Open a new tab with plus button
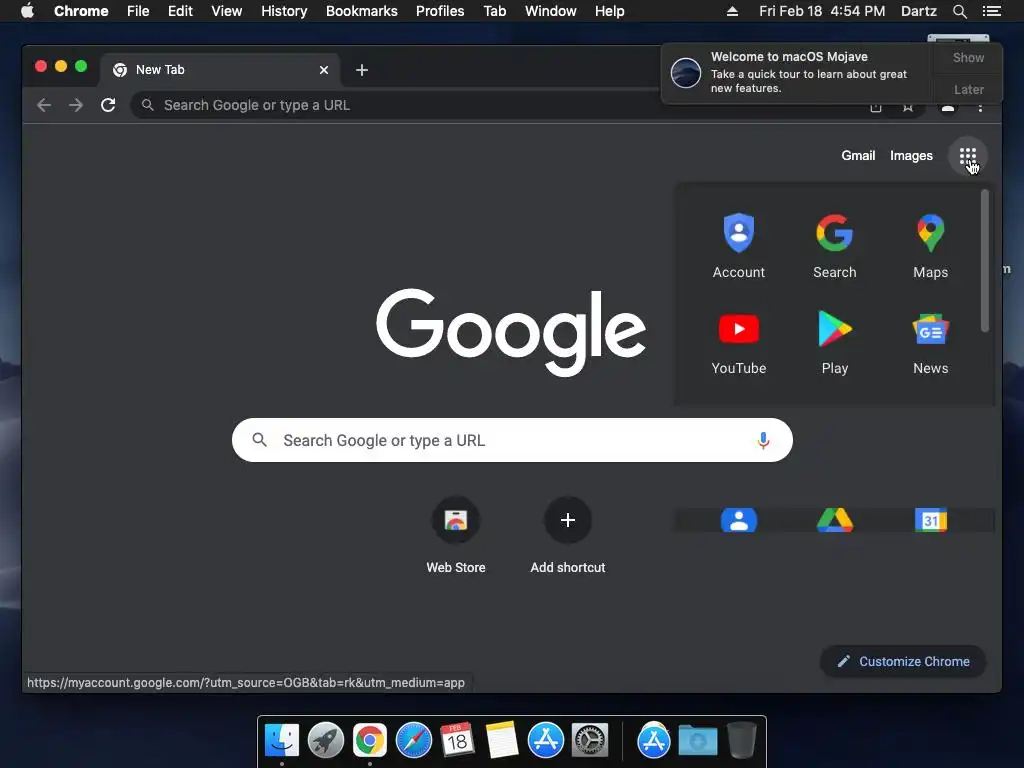Image resolution: width=1024 pixels, height=768 pixels. (x=362, y=70)
